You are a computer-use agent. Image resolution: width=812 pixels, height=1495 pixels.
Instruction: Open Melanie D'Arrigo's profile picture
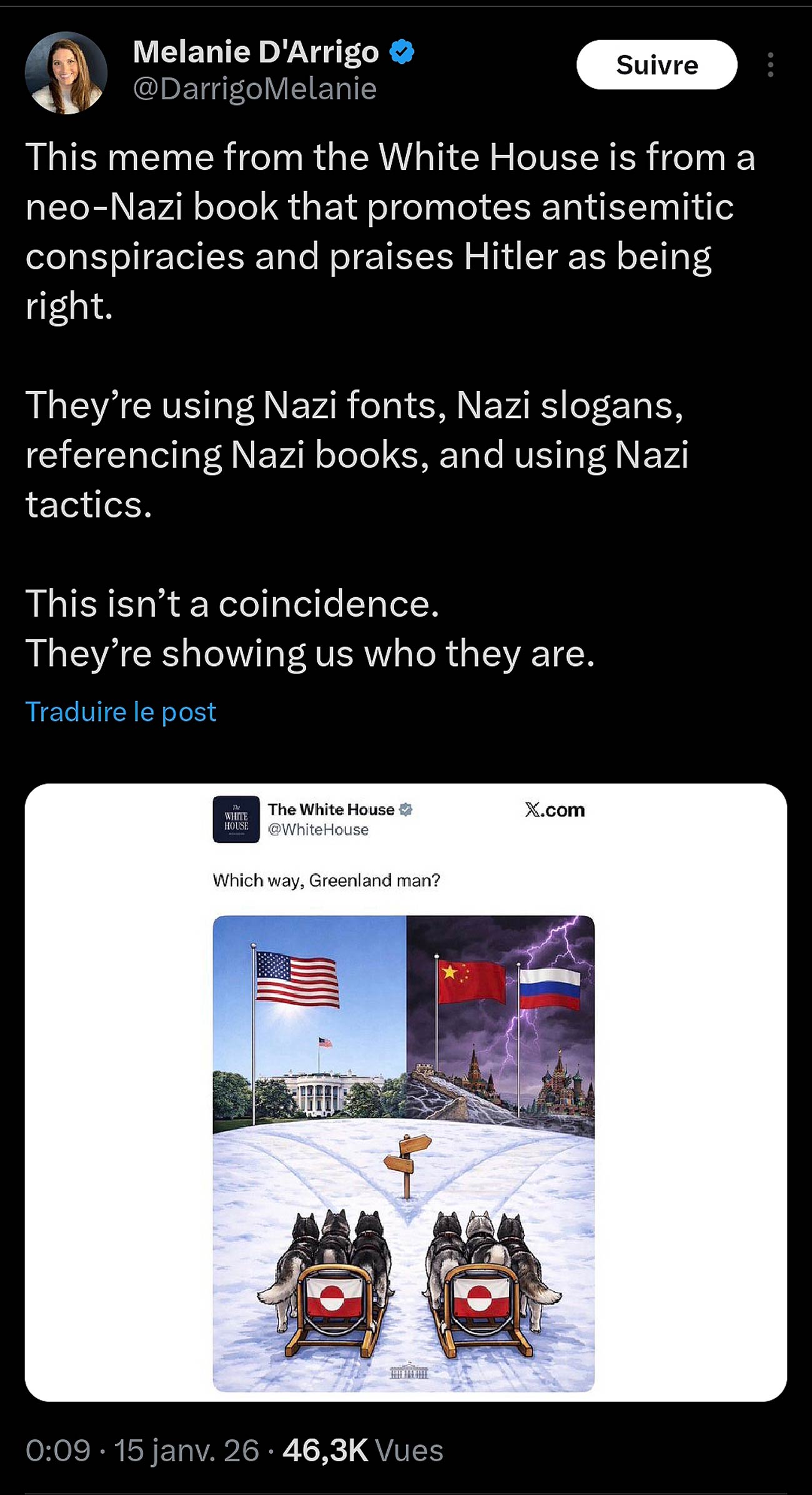[x=66, y=72]
